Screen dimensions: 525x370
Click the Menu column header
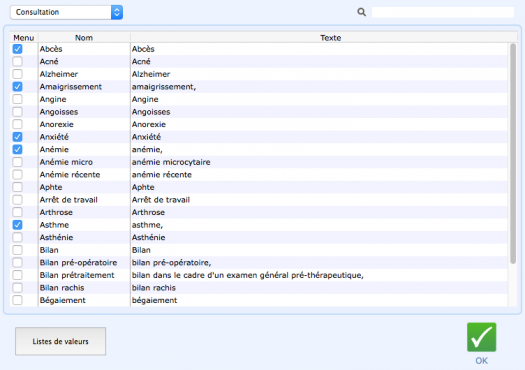(x=24, y=38)
